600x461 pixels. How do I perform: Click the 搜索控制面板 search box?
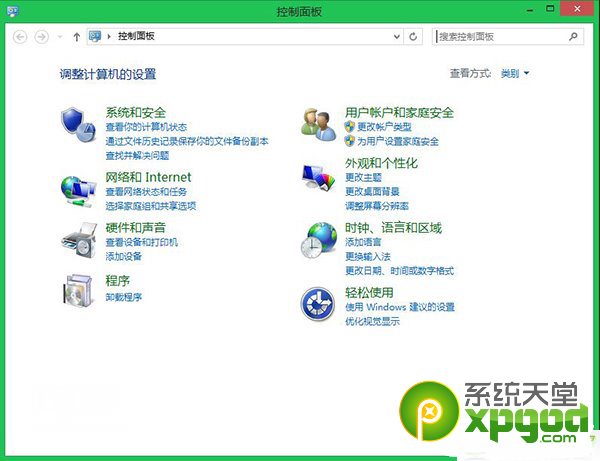(x=500, y=37)
